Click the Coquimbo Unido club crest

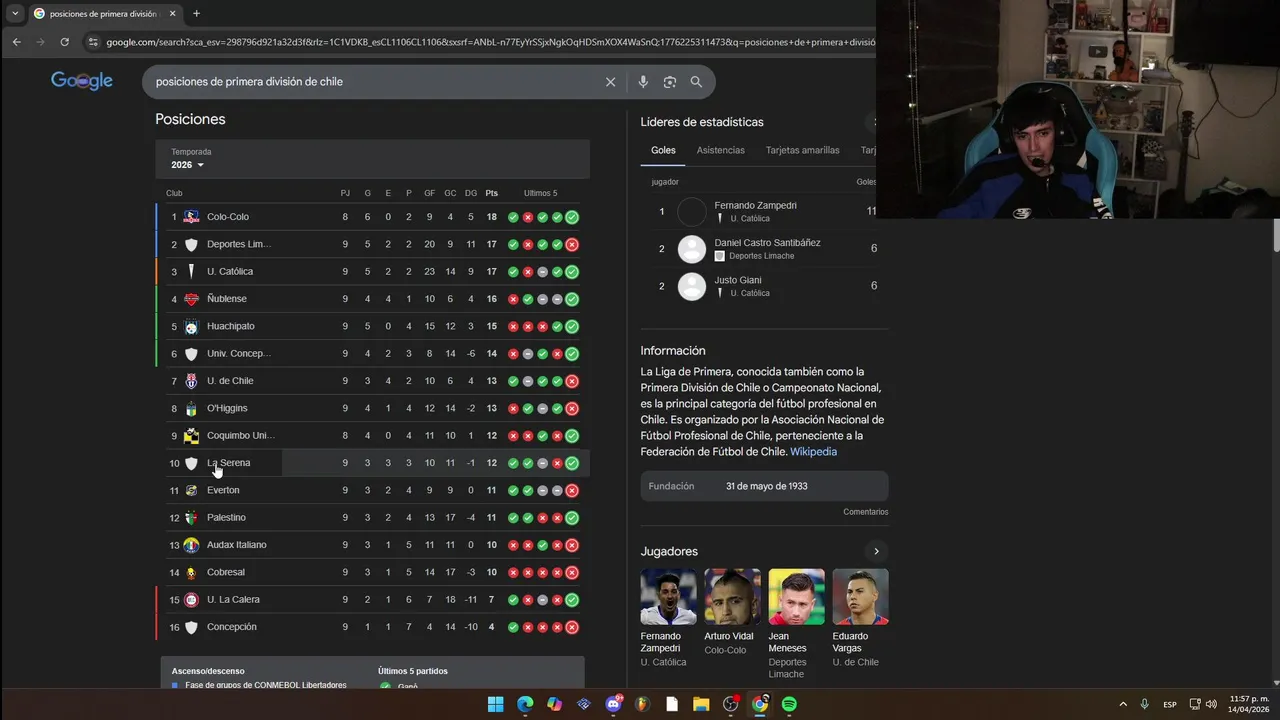tap(191, 436)
